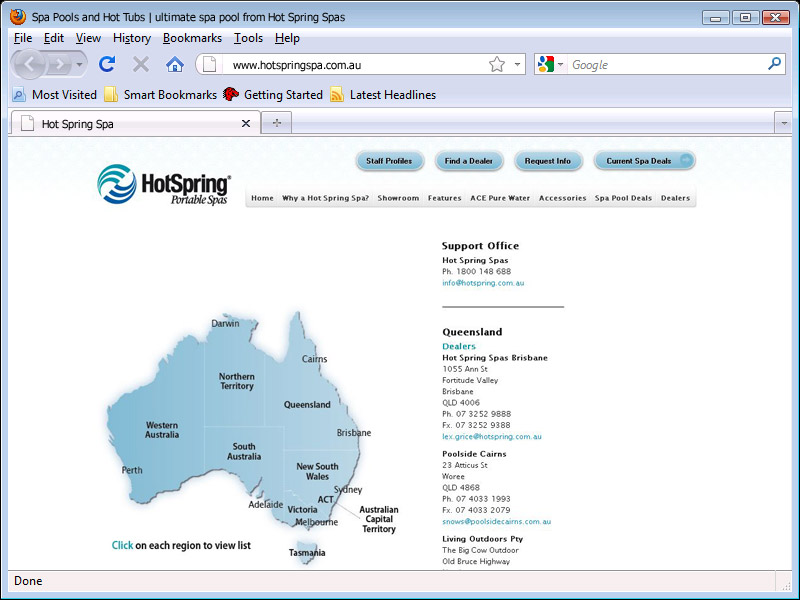Click the search magnifier icon

point(774,64)
